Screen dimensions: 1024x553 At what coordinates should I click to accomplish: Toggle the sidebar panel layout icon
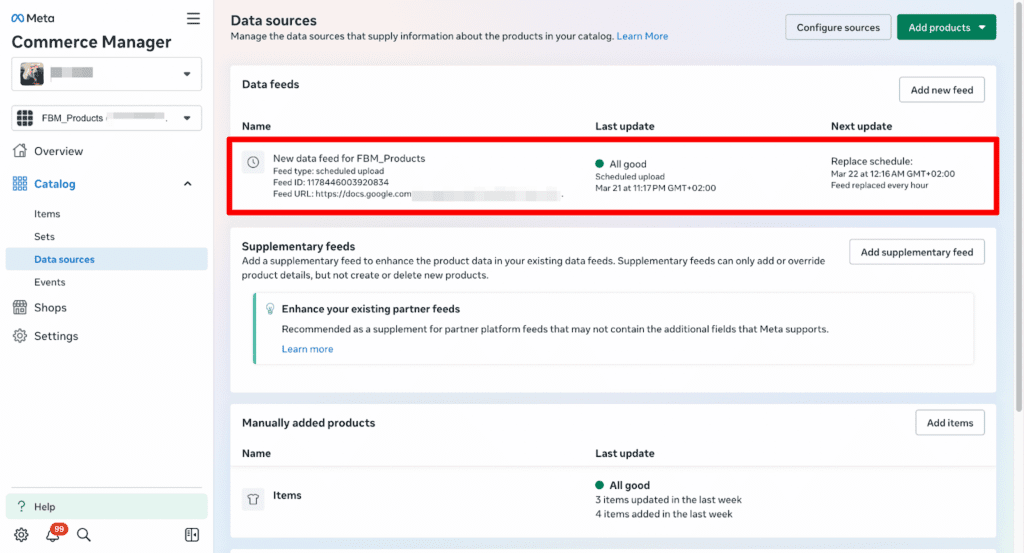[x=192, y=535]
